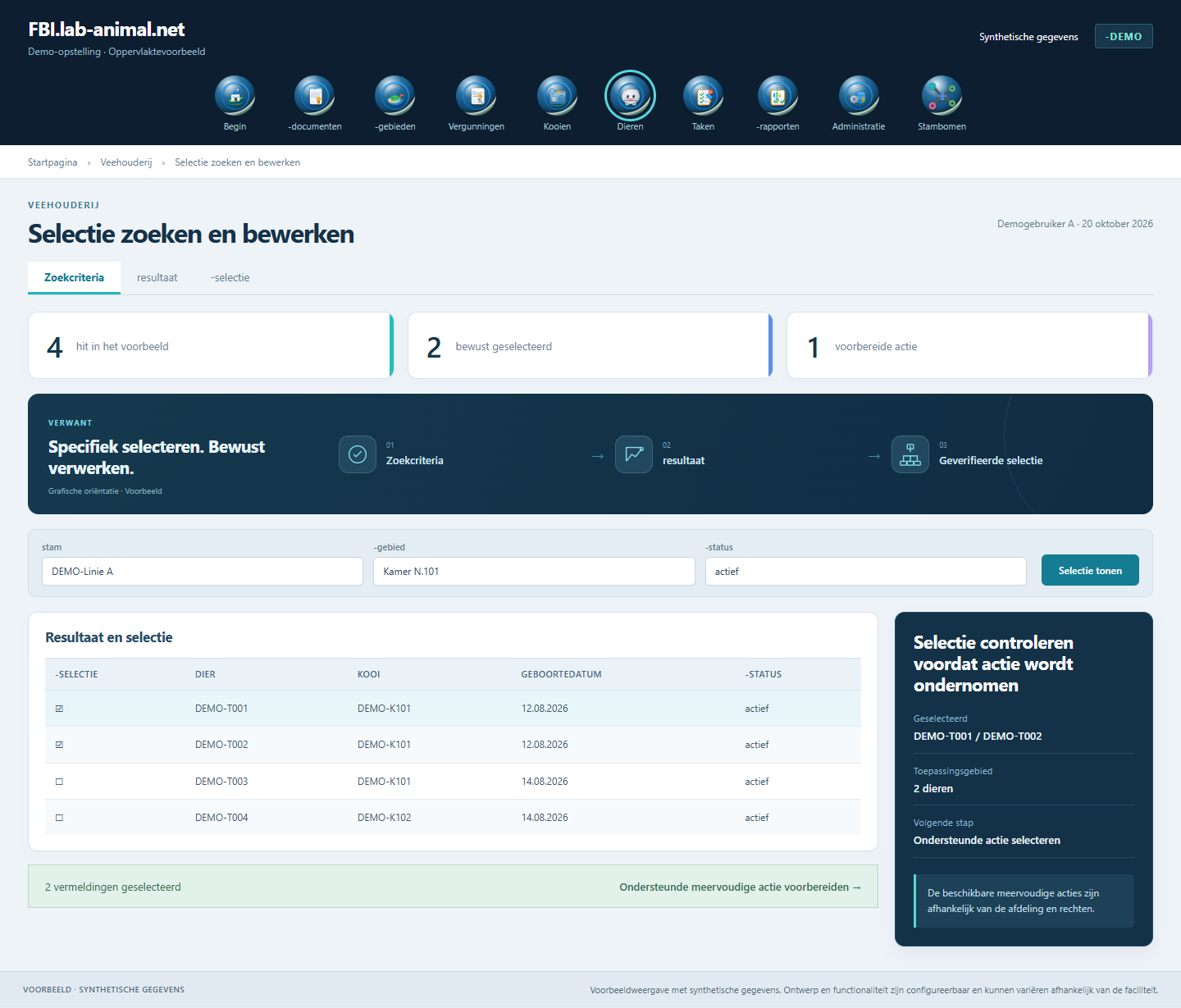Select the highlighted Dieren icon
This screenshot has width=1181, height=1008.
coord(630,96)
